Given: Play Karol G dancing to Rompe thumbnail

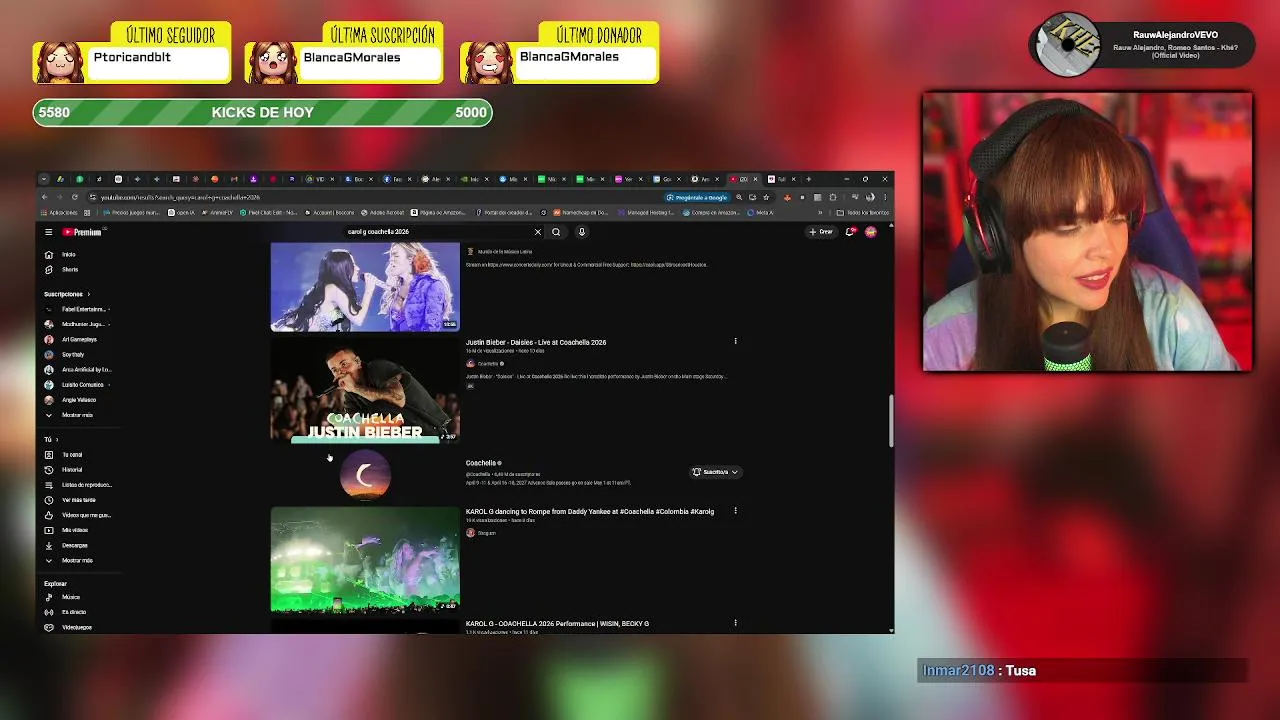Looking at the screenshot, I should click(365, 559).
